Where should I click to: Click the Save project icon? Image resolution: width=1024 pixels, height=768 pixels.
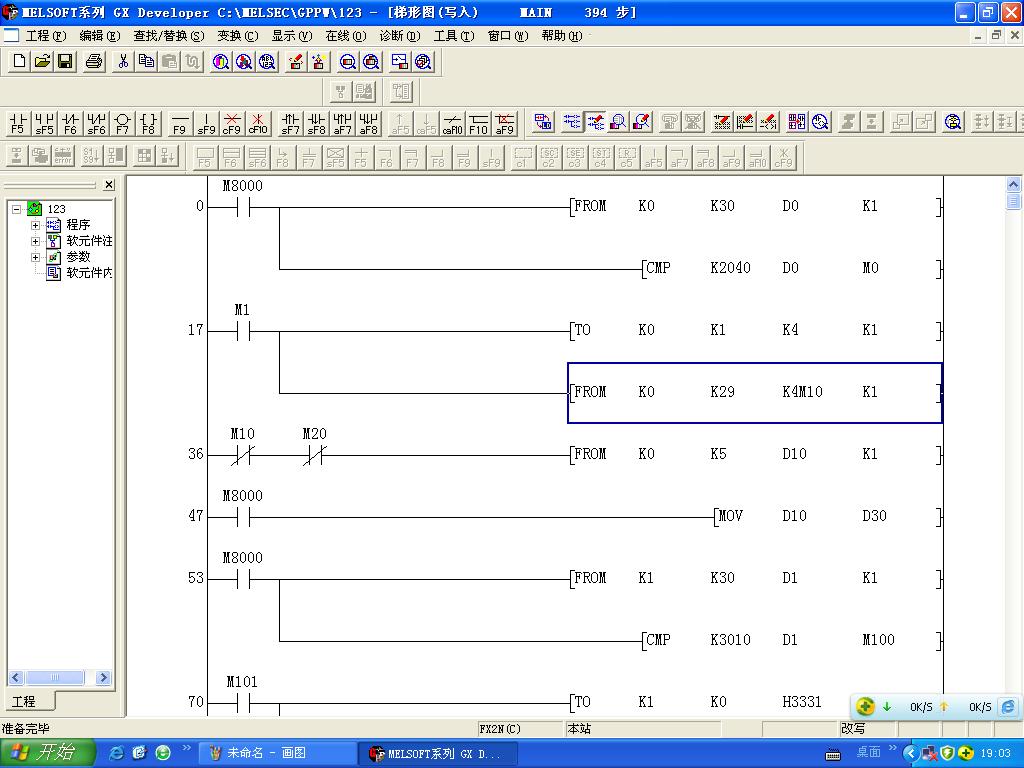click(65, 62)
